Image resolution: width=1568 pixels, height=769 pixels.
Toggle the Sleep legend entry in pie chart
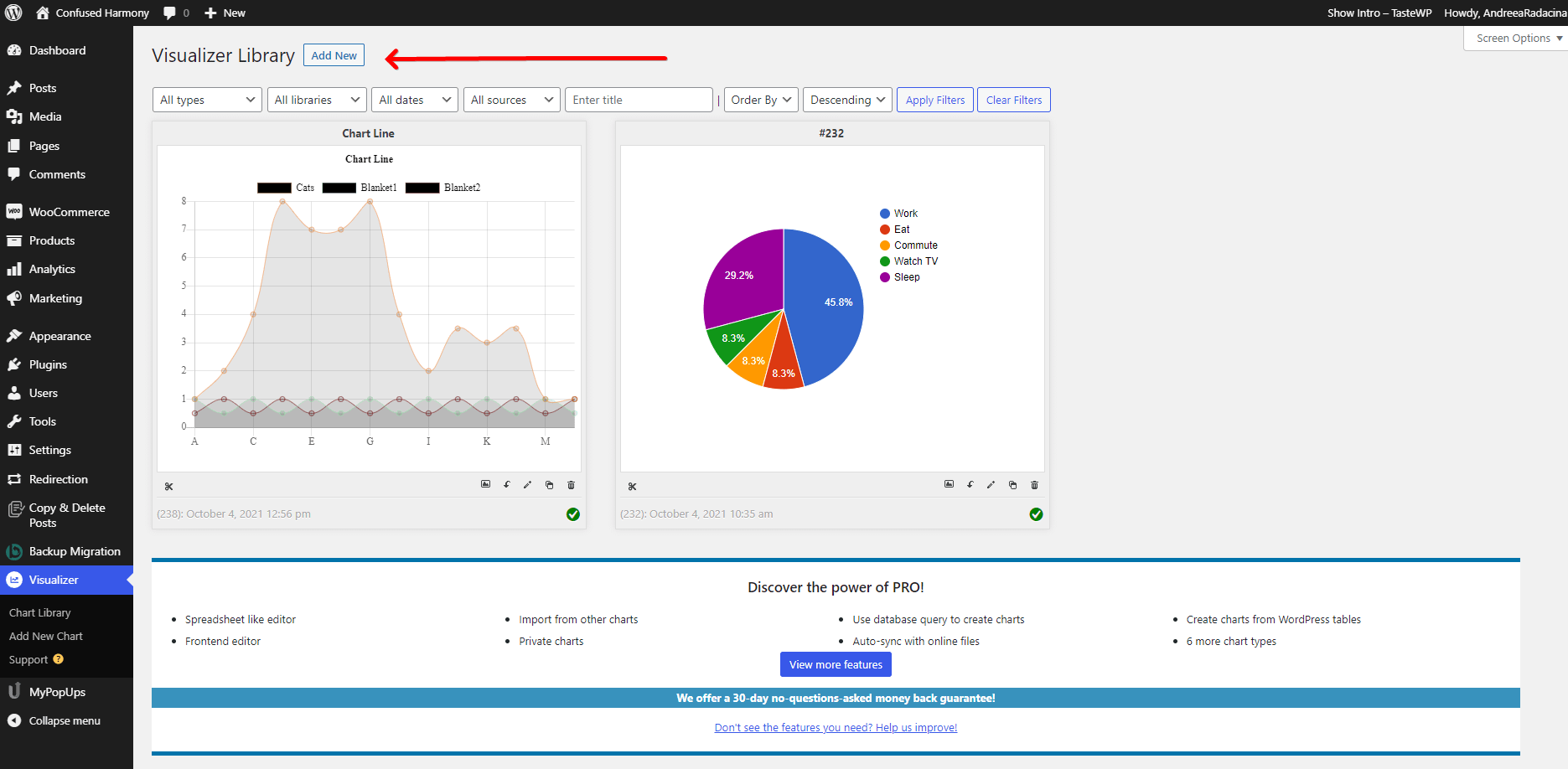pyautogui.click(x=906, y=277)
